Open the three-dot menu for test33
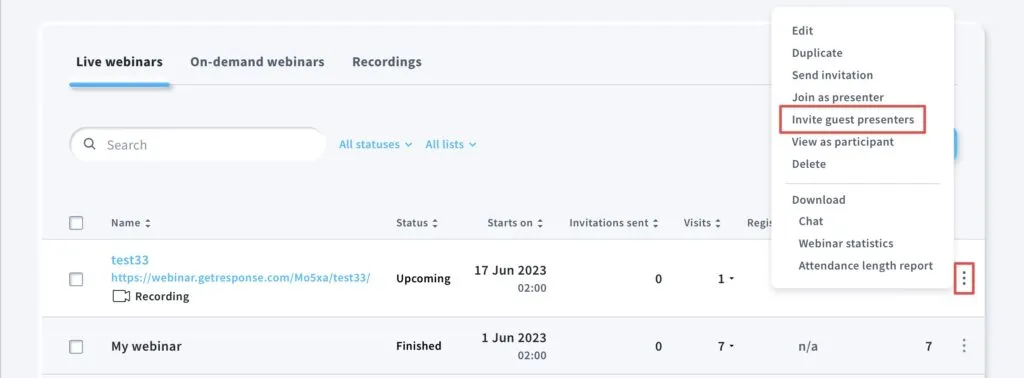Image resolution: width=1024 pixels, height=378 pixels. (964, 279)
